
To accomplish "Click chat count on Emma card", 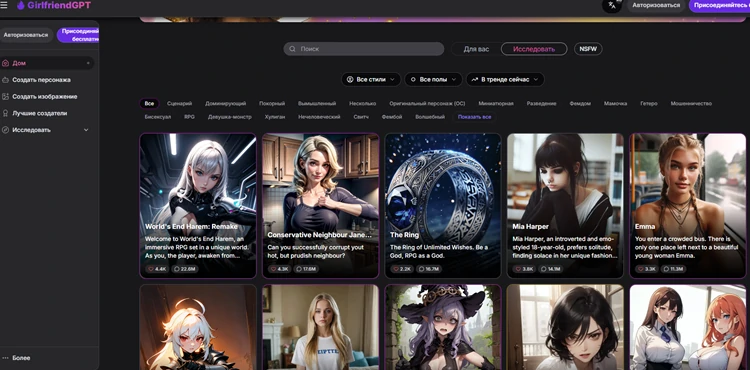I will click(674, 269).
